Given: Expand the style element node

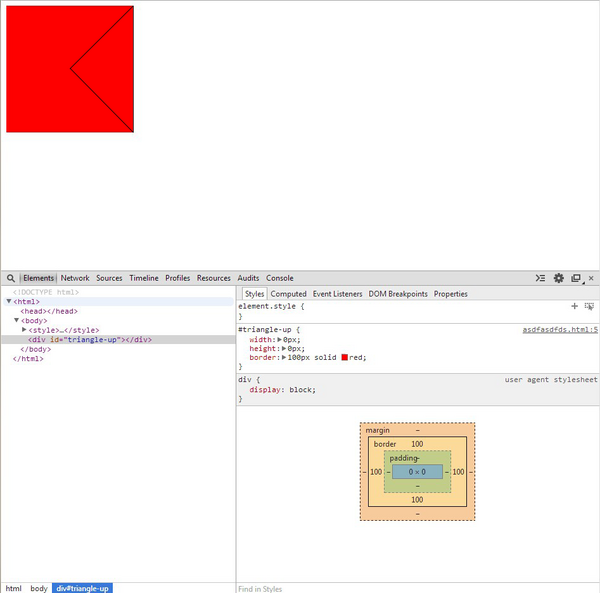Looking at the screenshot, I should coord(24,329).
